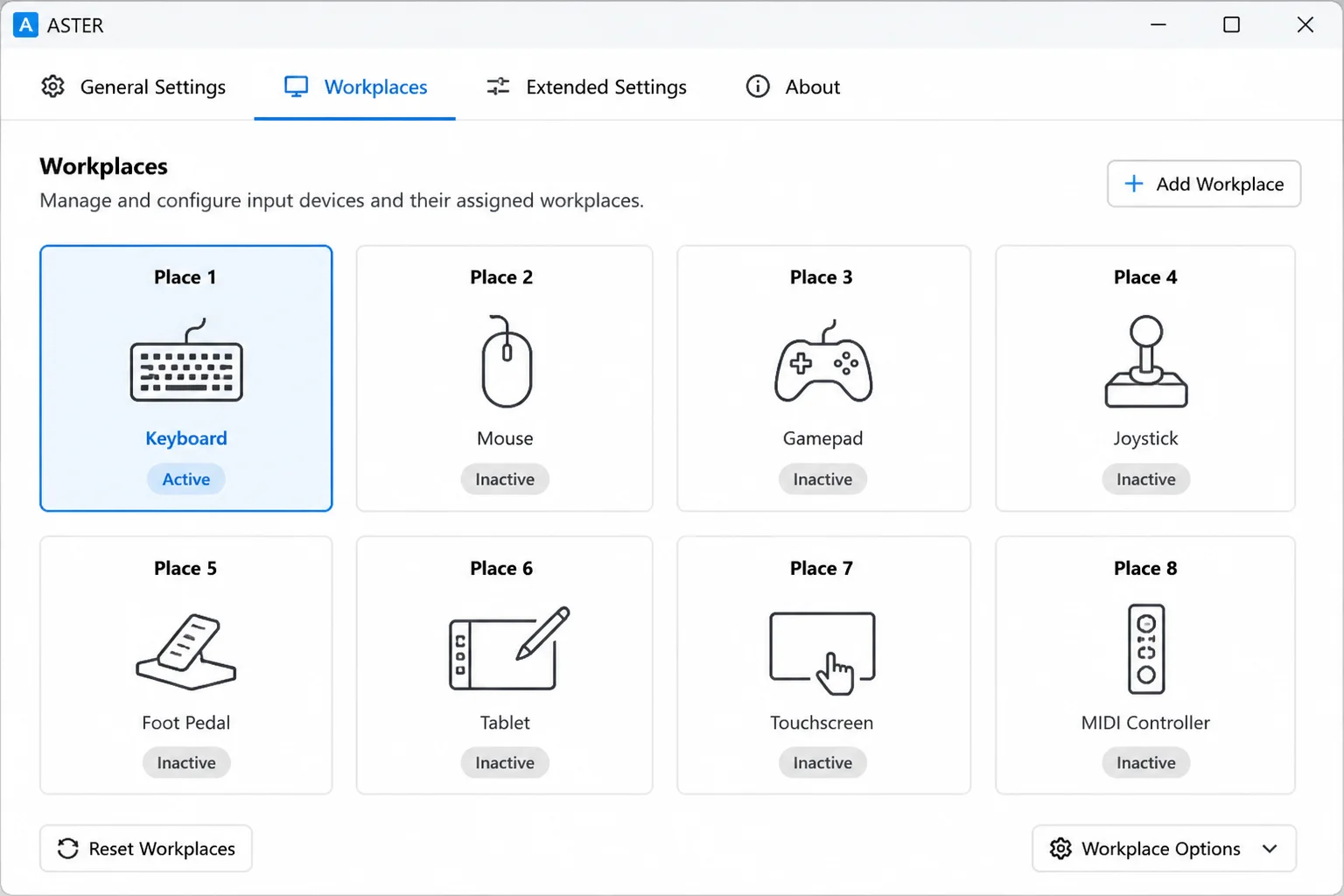This screenshot has height=896, width=1344.
Task: Select the Touchscreen icon in Place 7
Action: [x=822, y=653]
